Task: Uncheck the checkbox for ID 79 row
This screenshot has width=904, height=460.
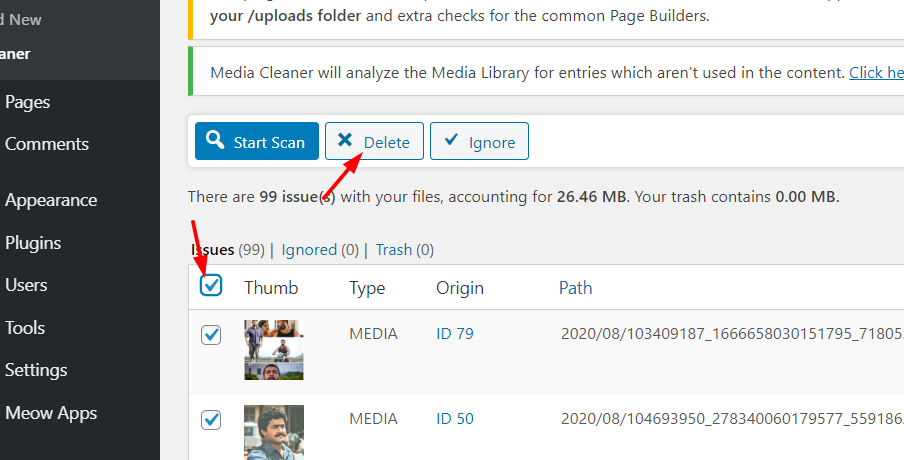Action: tap(211, 334)
